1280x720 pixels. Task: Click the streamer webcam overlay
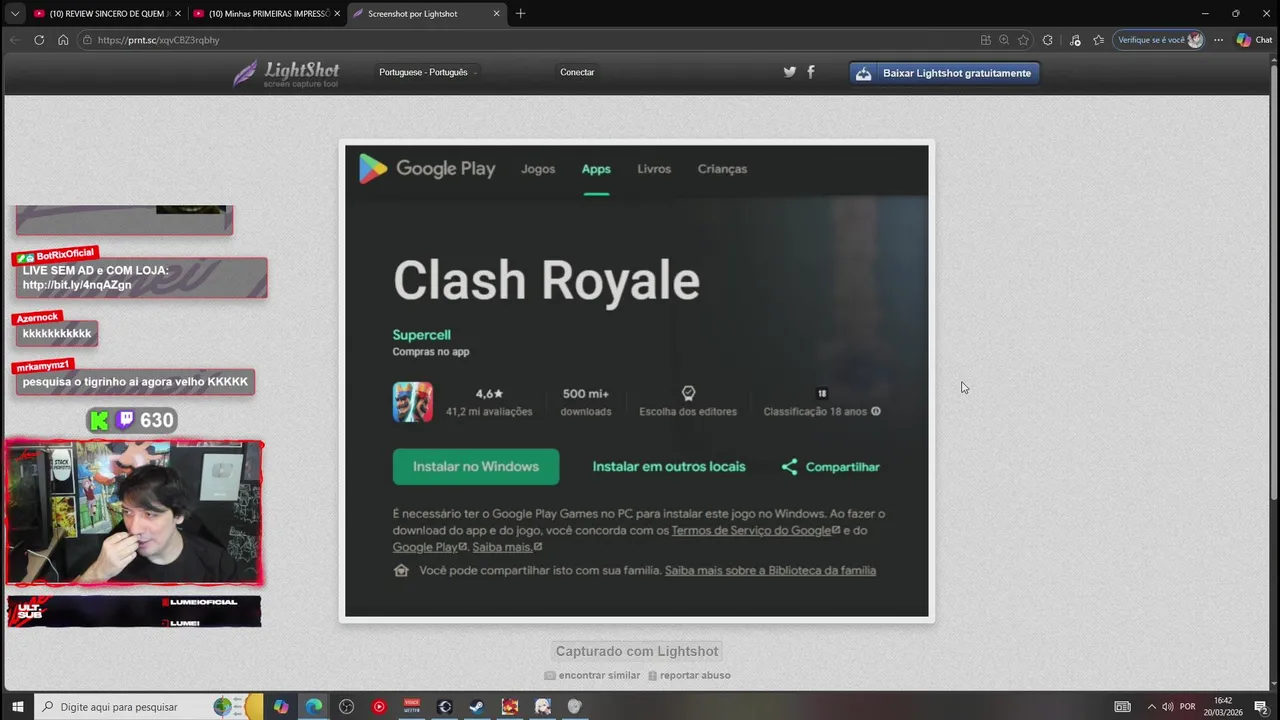tap(134, 513)
